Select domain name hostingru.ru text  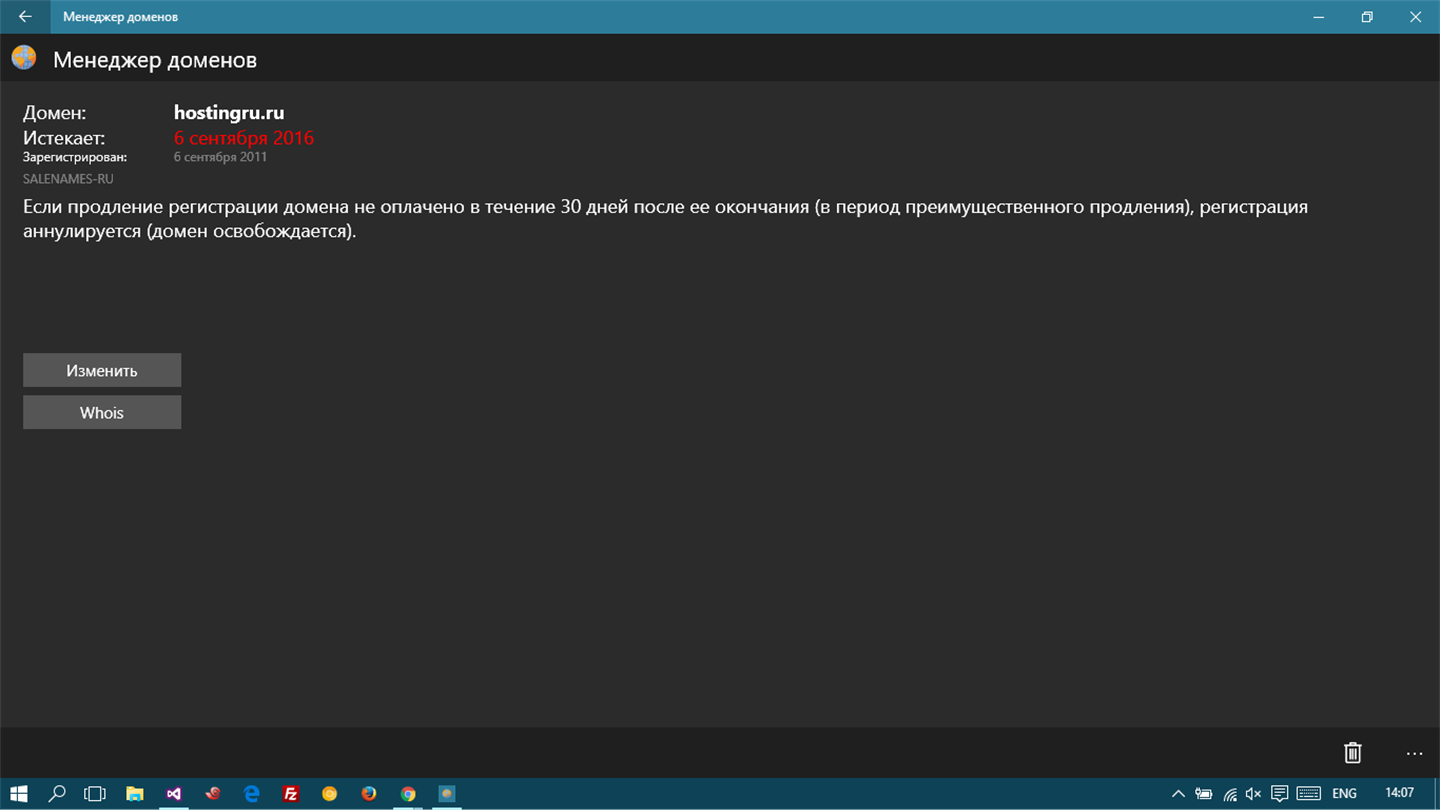(x=229, y=113)
